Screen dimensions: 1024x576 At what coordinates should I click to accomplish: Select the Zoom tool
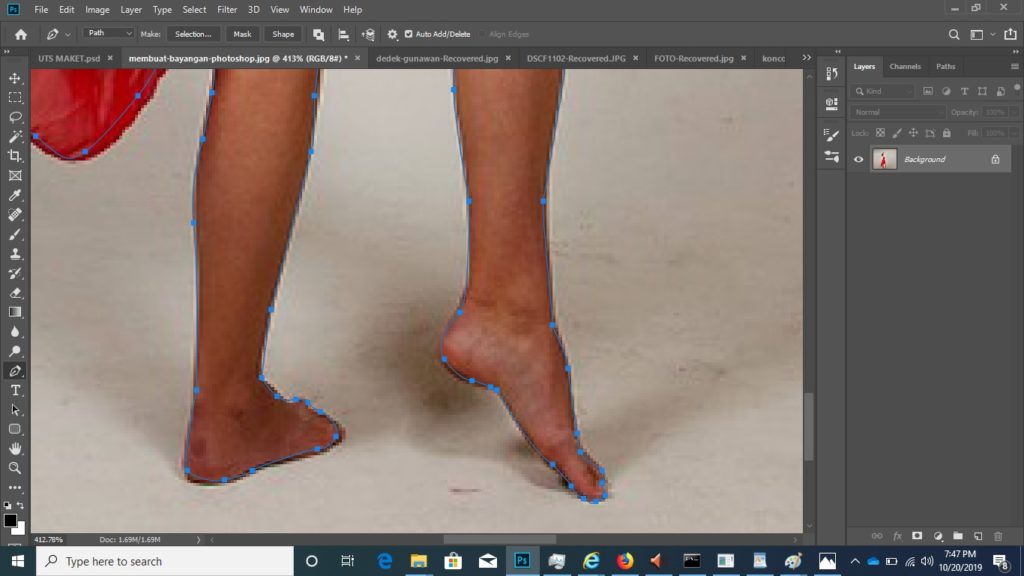(15, 468)
